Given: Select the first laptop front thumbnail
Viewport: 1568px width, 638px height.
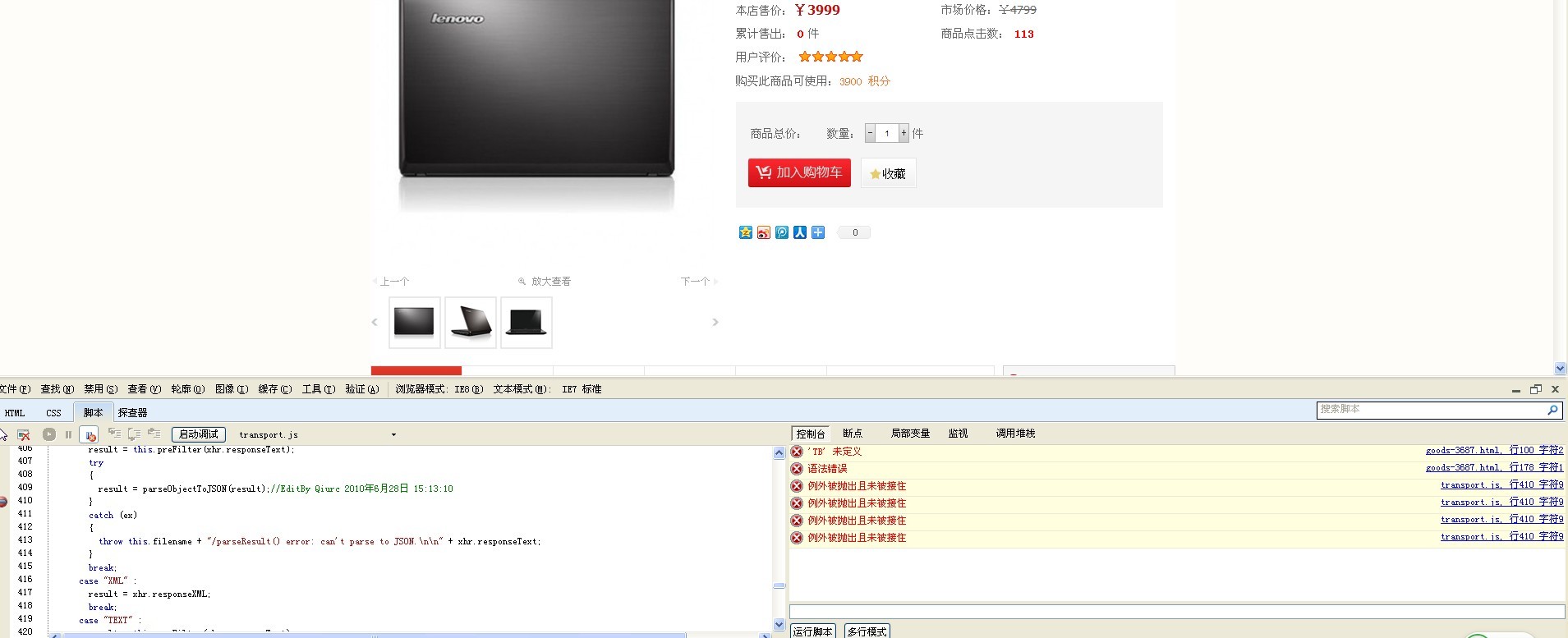Looking at the screenshot, I should pos(414,323).
